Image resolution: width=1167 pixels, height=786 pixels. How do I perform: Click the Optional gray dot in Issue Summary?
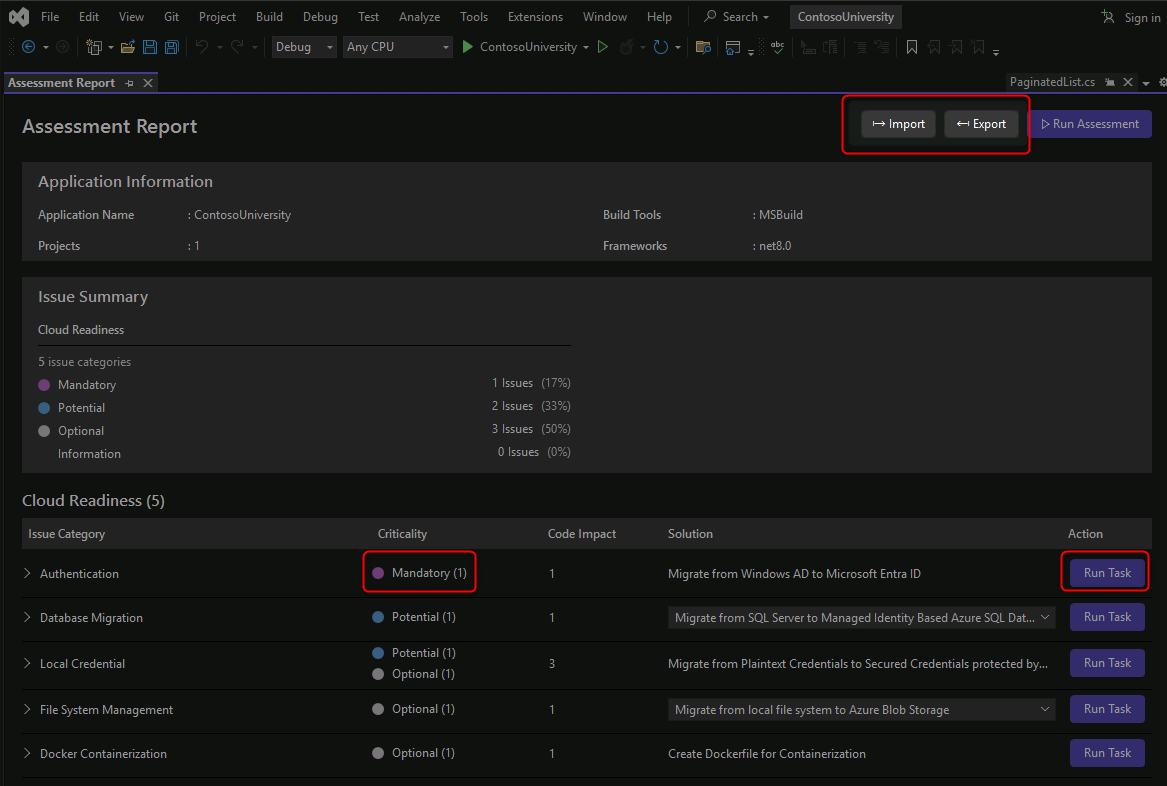pyautogui.click(x=44, y=431)
